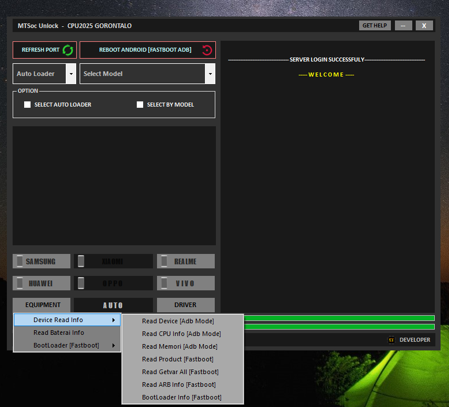Check the Select By Model checkbox
Image resolution: width=449 pixels, height=407 pixels.
[x=140, y=105]
